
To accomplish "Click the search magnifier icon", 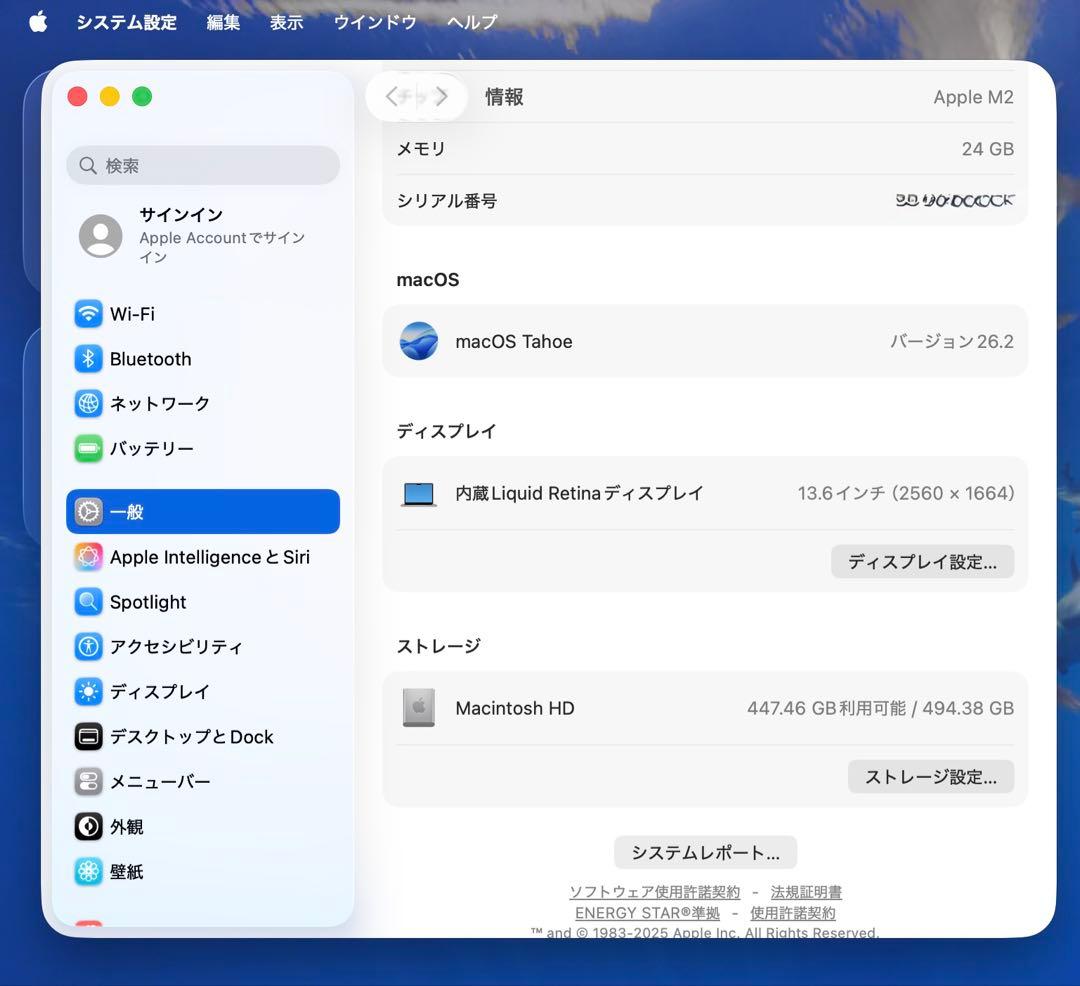I will [87, 165].
